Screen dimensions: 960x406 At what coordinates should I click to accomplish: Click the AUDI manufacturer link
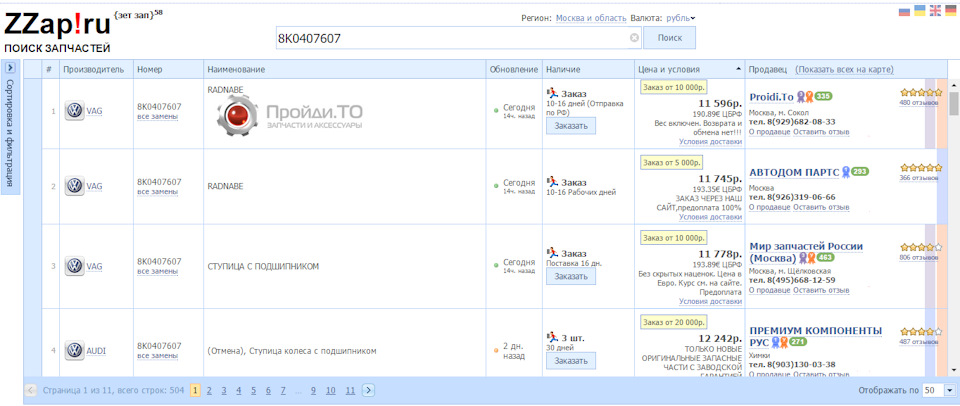96,351
